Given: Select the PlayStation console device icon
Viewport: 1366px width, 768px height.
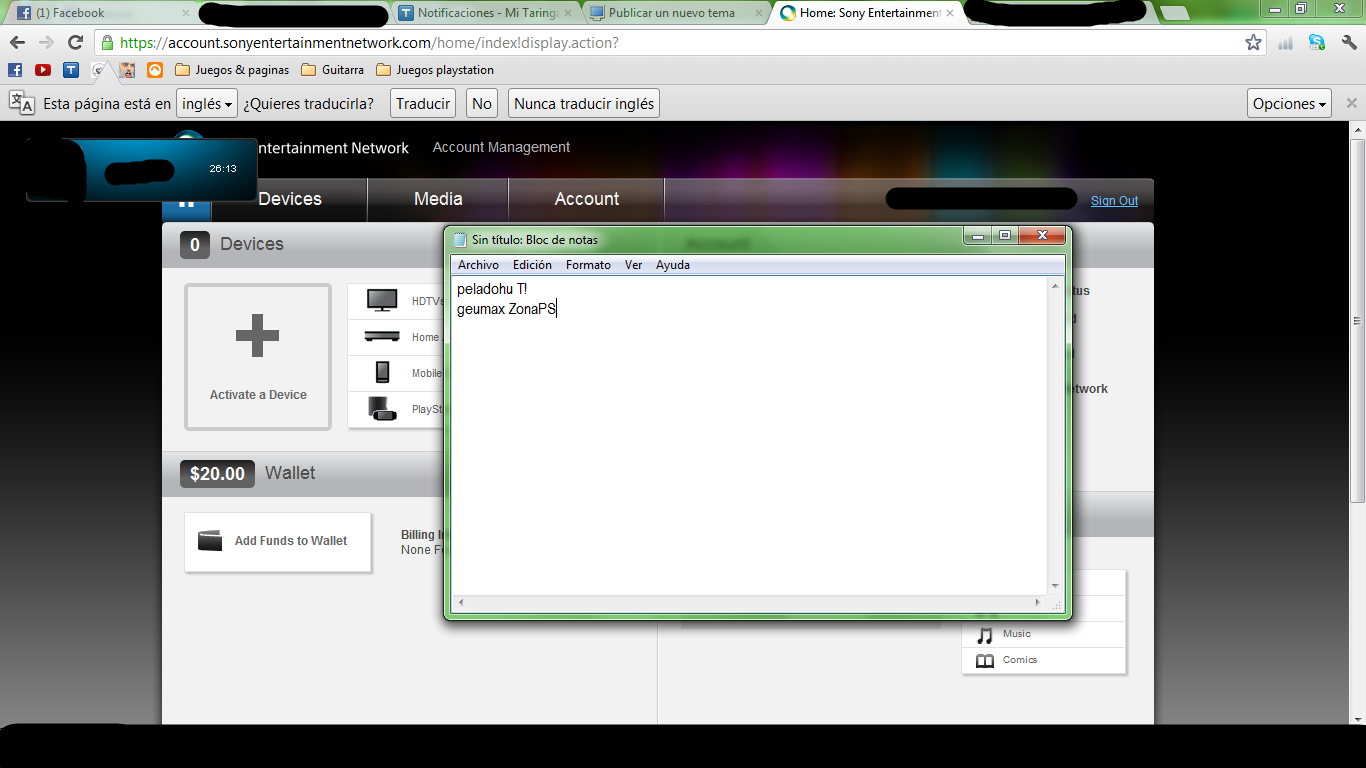Looking at the screenshot, I should pyautogui.click(x=382, y=408).
